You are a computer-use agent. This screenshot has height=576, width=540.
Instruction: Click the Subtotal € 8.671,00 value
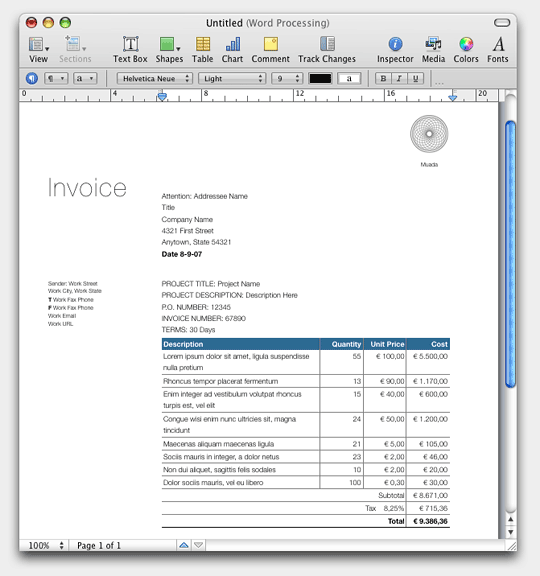pos(430,495)
